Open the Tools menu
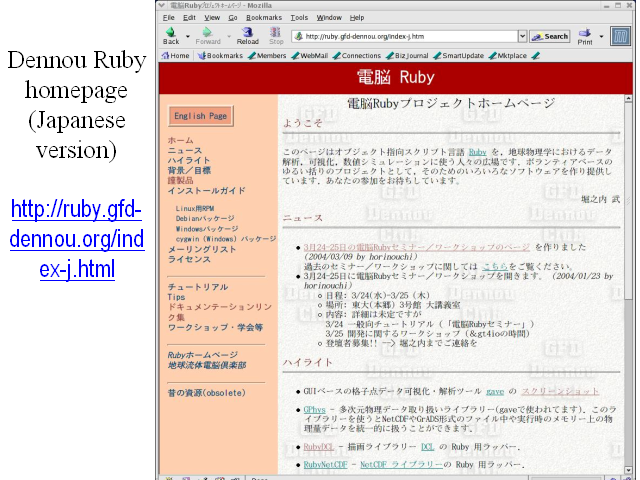Image resolution: width=640 pixels, height=480 pixels. pos(299,18)
